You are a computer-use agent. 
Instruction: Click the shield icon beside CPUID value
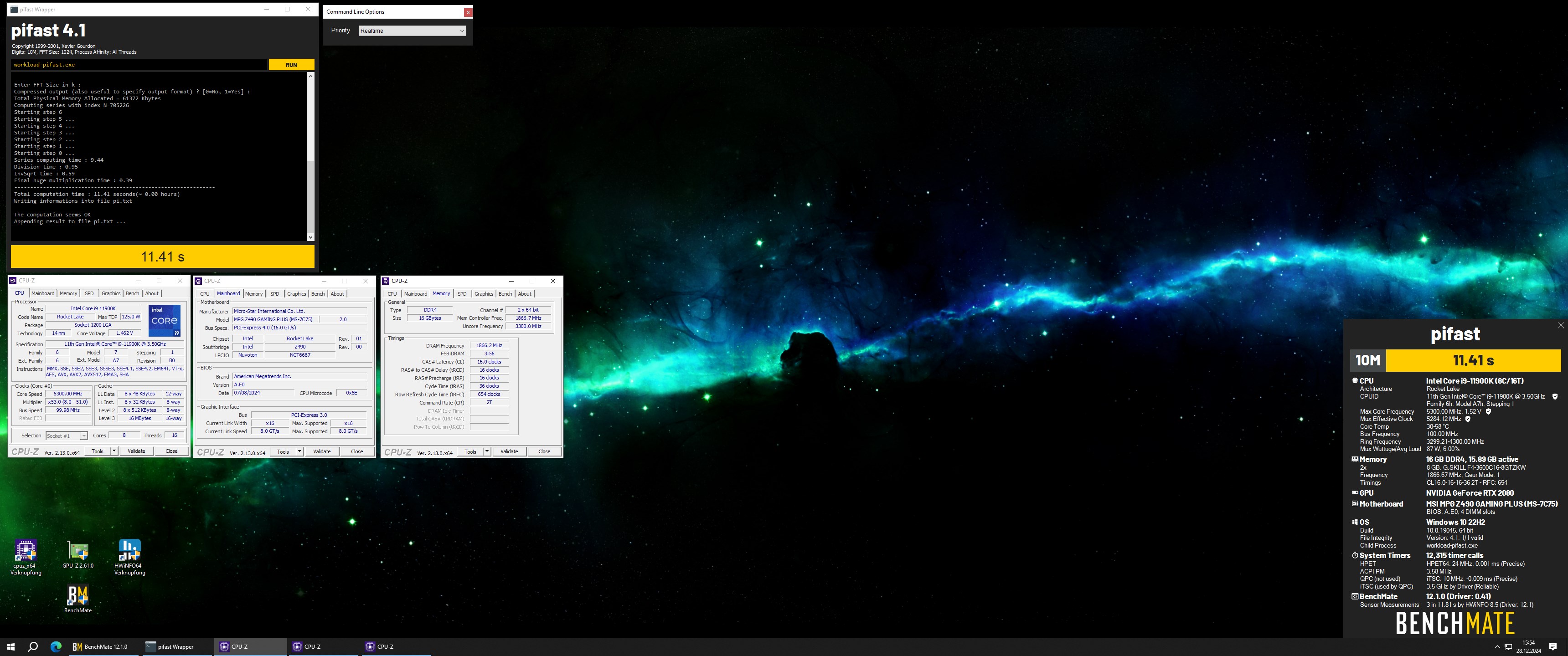[1555, 396]
